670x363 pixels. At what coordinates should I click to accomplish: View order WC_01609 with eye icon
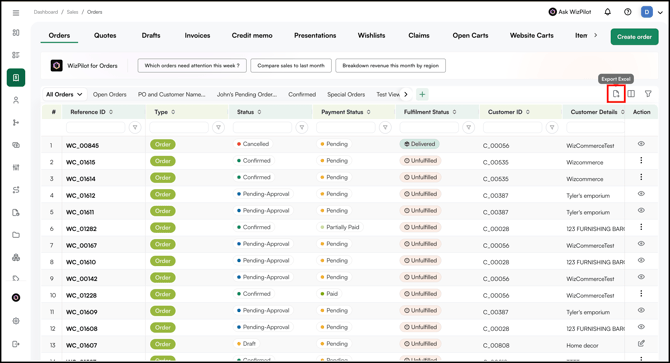coord(641,310)
